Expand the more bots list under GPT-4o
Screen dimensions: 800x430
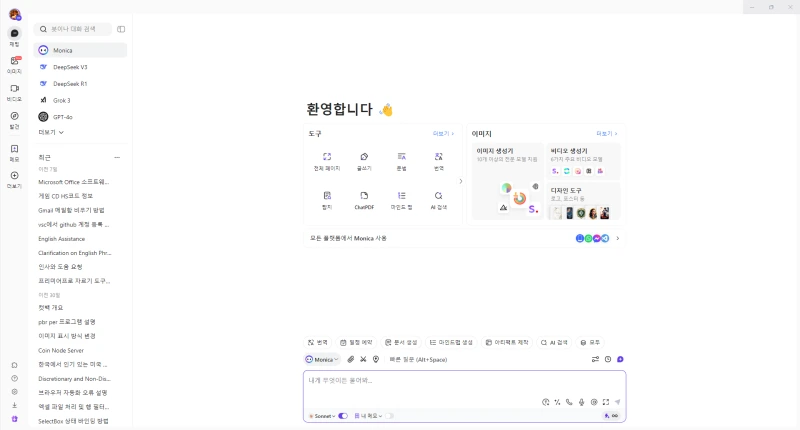(51, 132)
